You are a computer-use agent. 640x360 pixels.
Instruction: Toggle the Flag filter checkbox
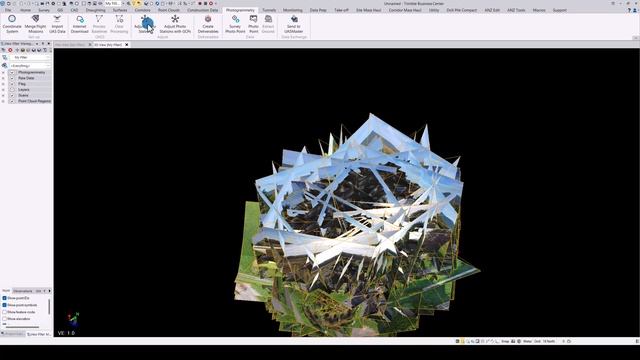[x=12, y=84]
